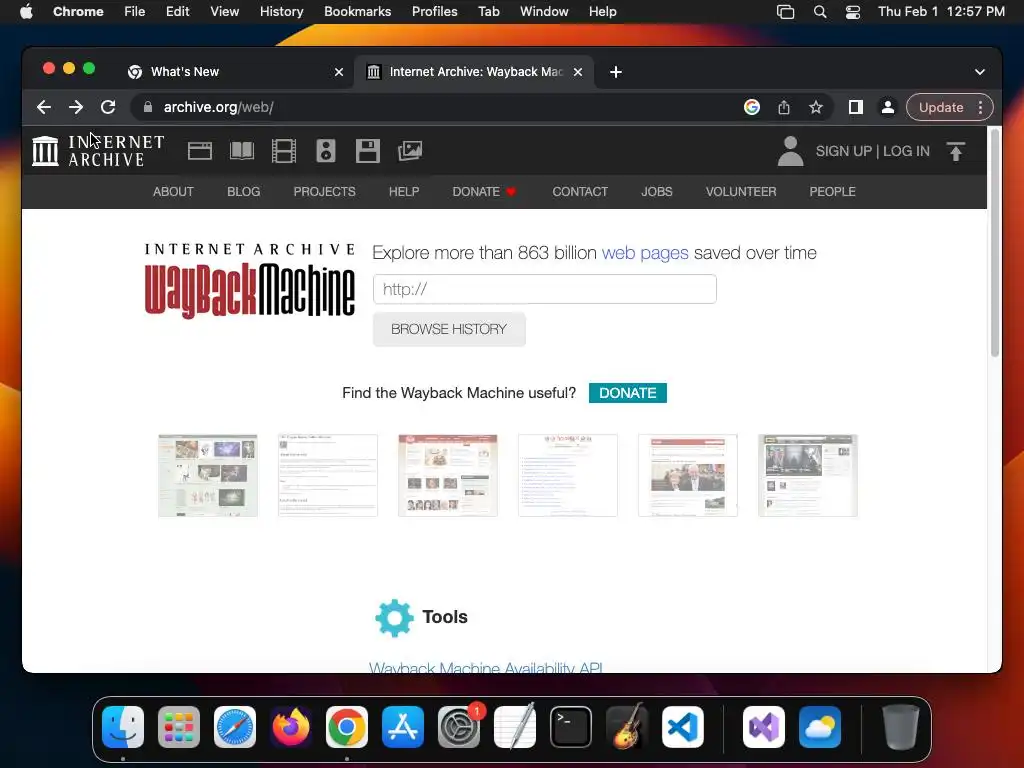Open the BLOG nav link
The image size is (1024, 768).
(244, 191)
